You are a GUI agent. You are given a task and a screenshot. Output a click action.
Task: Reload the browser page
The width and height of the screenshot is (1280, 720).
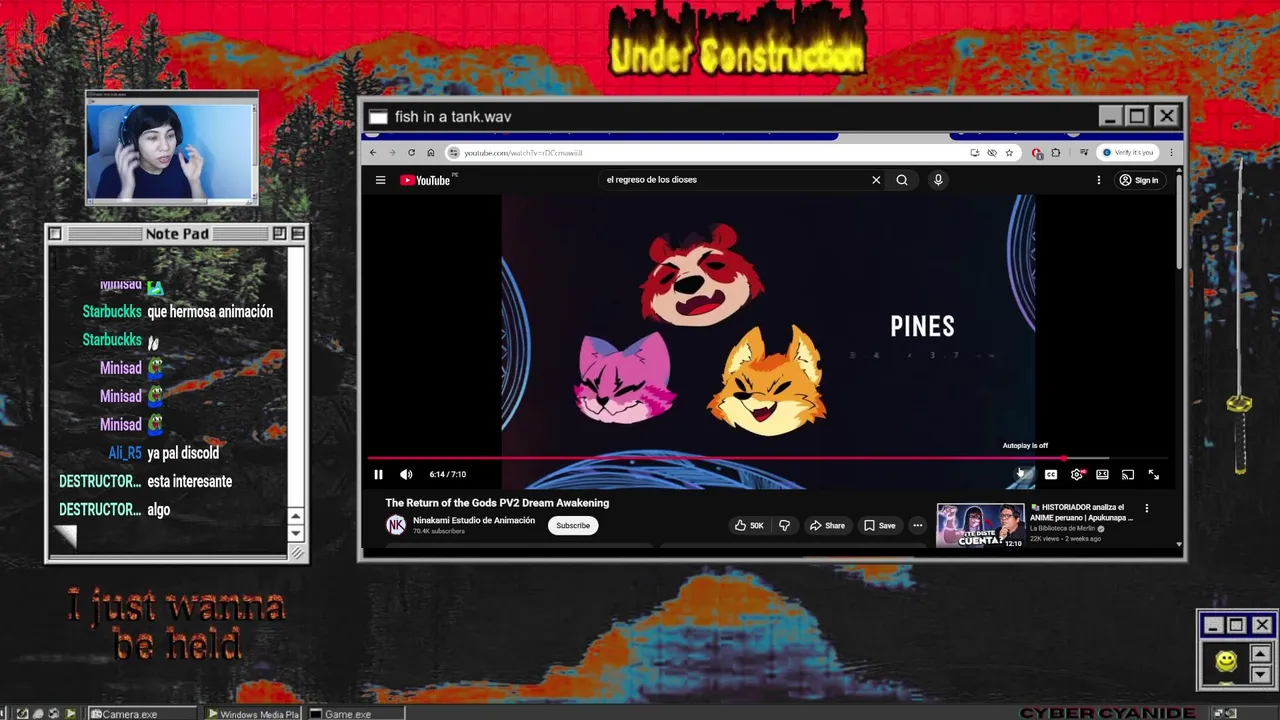point(411,153)
